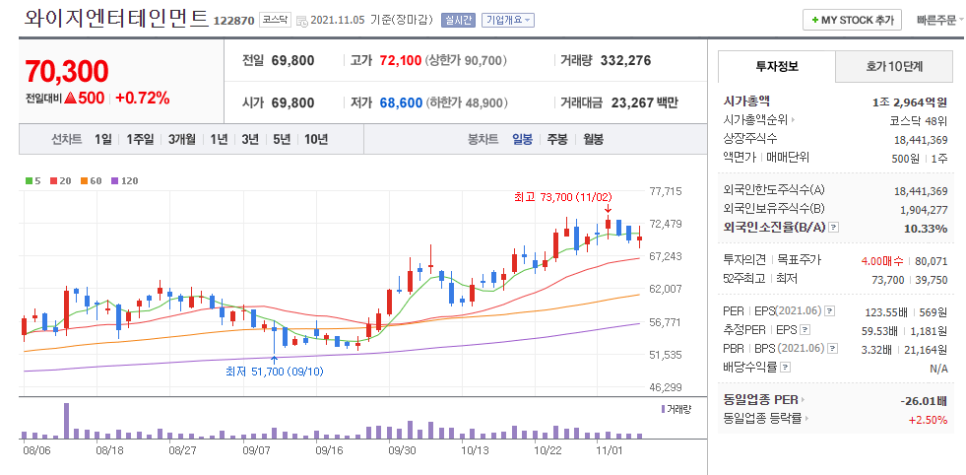Click the 09/30 date on chart axis
The image size is (966, 475).
click(x=401, y=450)
